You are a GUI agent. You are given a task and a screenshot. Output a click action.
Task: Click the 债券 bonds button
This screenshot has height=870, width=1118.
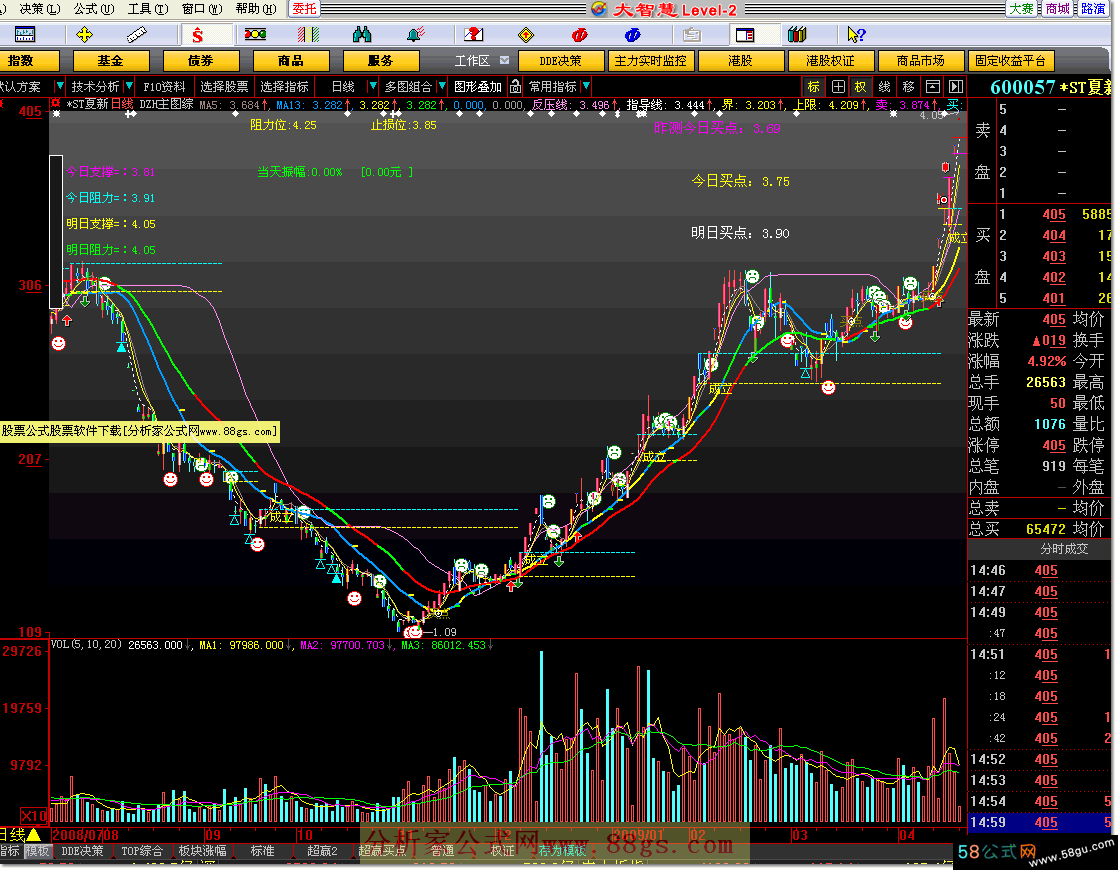pos(201,61)
